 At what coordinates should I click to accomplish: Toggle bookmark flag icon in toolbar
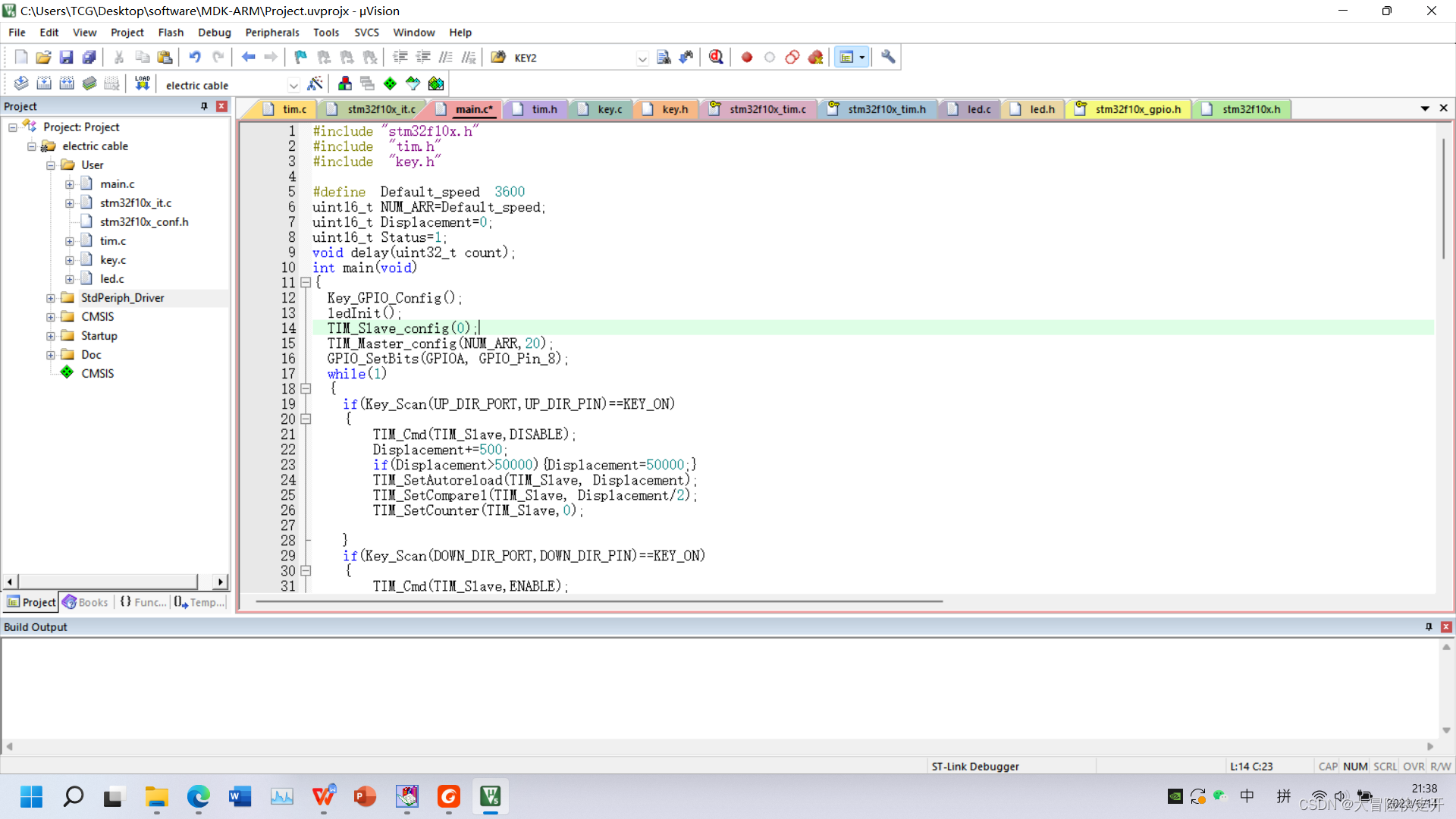300,57
